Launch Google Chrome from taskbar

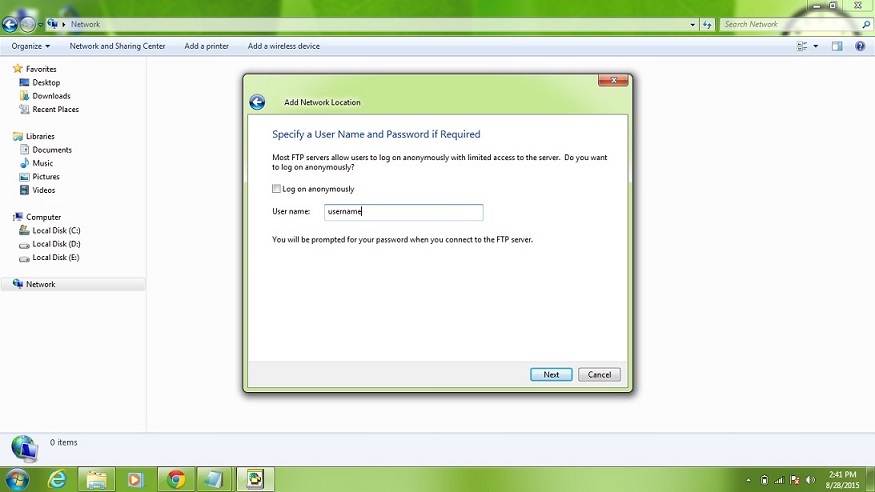(x=176, y=479)
